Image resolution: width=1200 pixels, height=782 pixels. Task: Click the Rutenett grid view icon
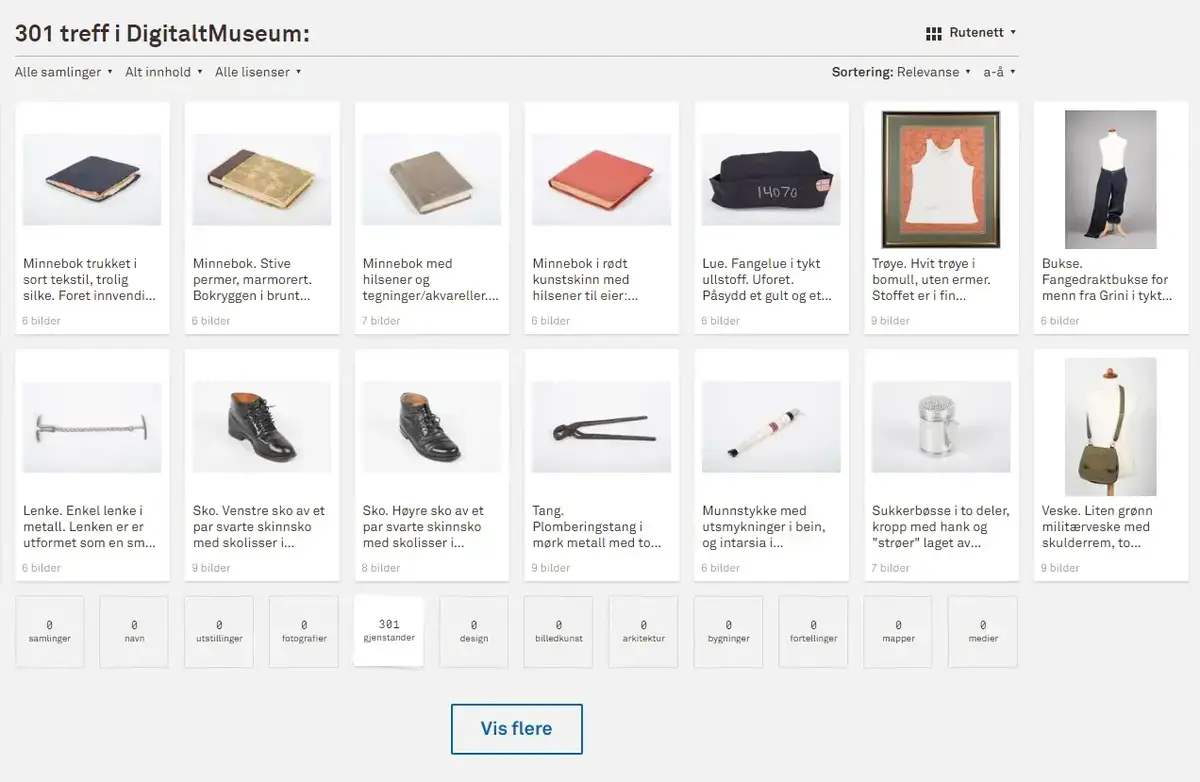934,33
